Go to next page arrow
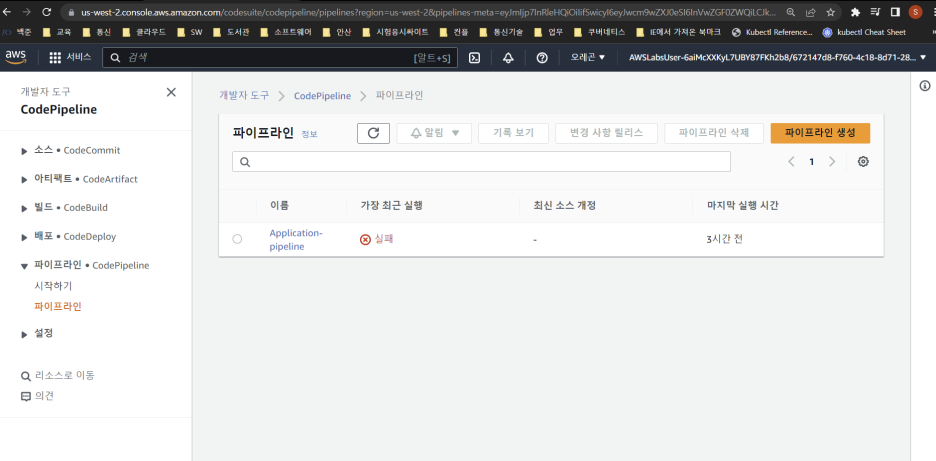The height and width of the screenshot is (461, 936). click(832, 161)
